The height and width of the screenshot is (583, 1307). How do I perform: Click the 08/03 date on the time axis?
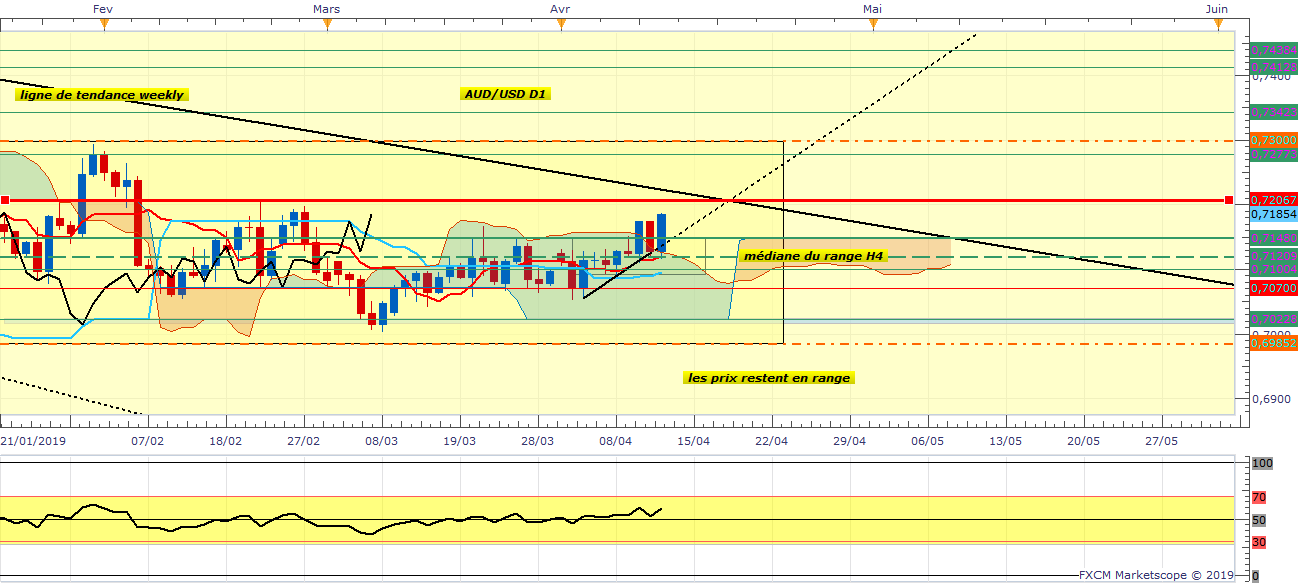pyautogui.click(x=382, y=440)
